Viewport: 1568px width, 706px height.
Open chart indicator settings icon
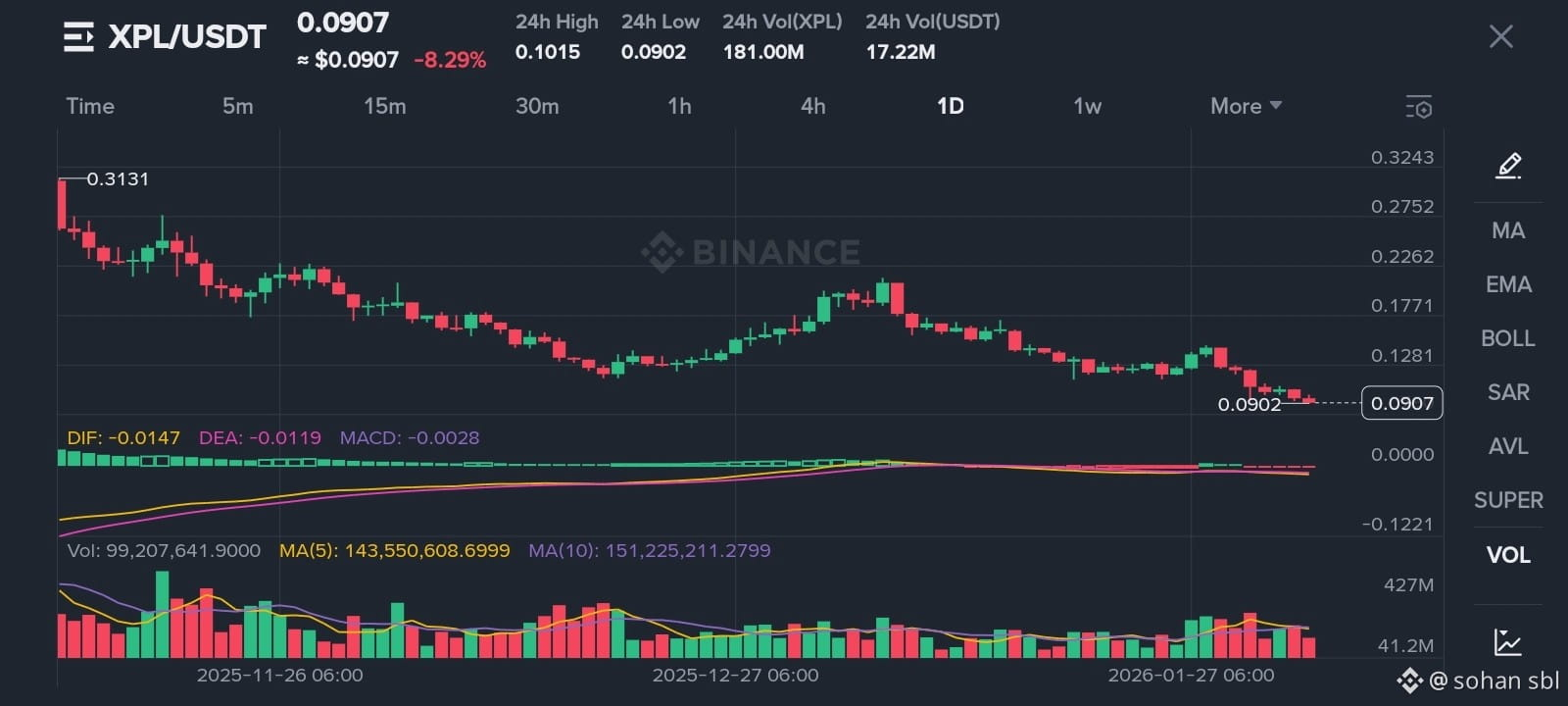coord(1418,107)
